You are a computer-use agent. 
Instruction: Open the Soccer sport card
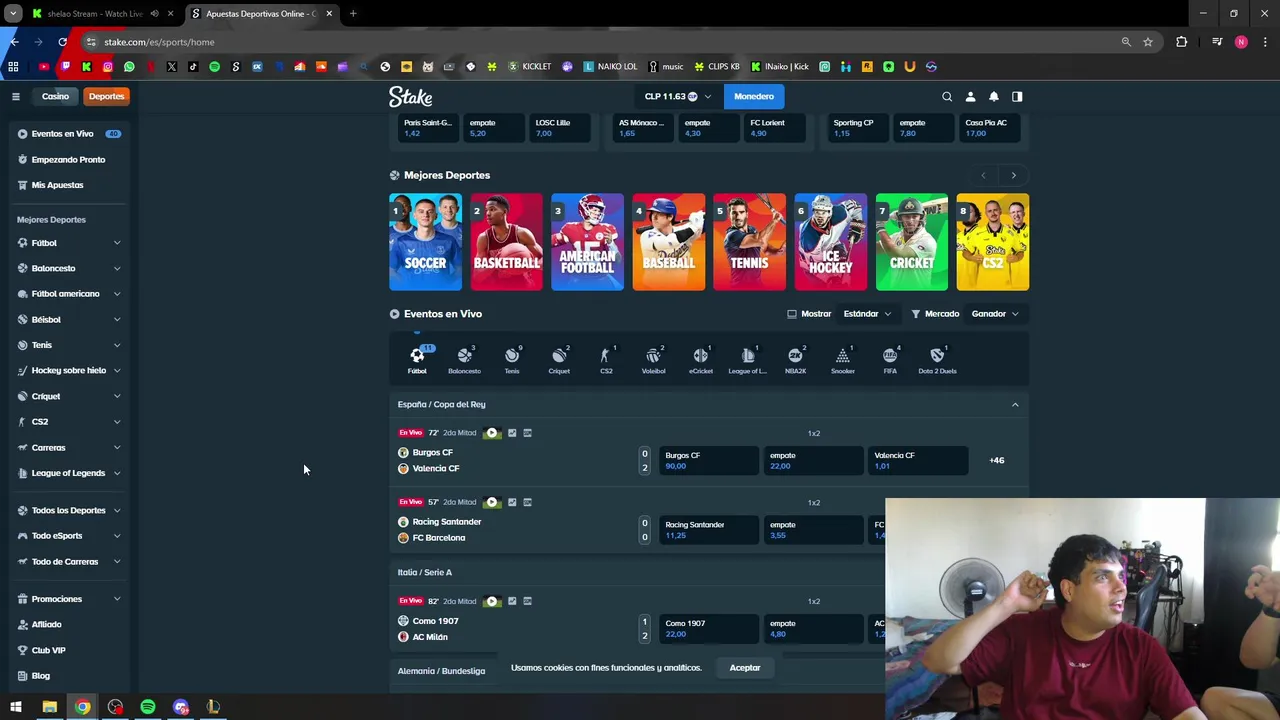425,242
